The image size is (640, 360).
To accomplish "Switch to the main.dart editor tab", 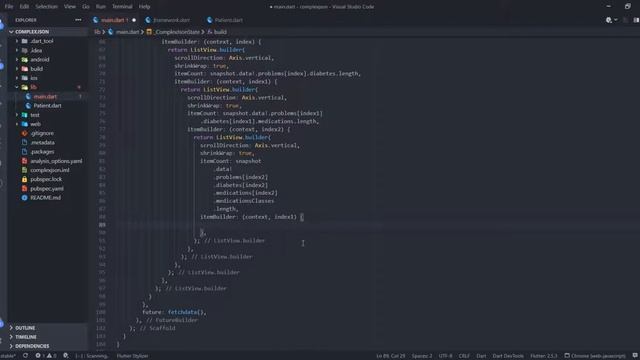I will 114,20.
